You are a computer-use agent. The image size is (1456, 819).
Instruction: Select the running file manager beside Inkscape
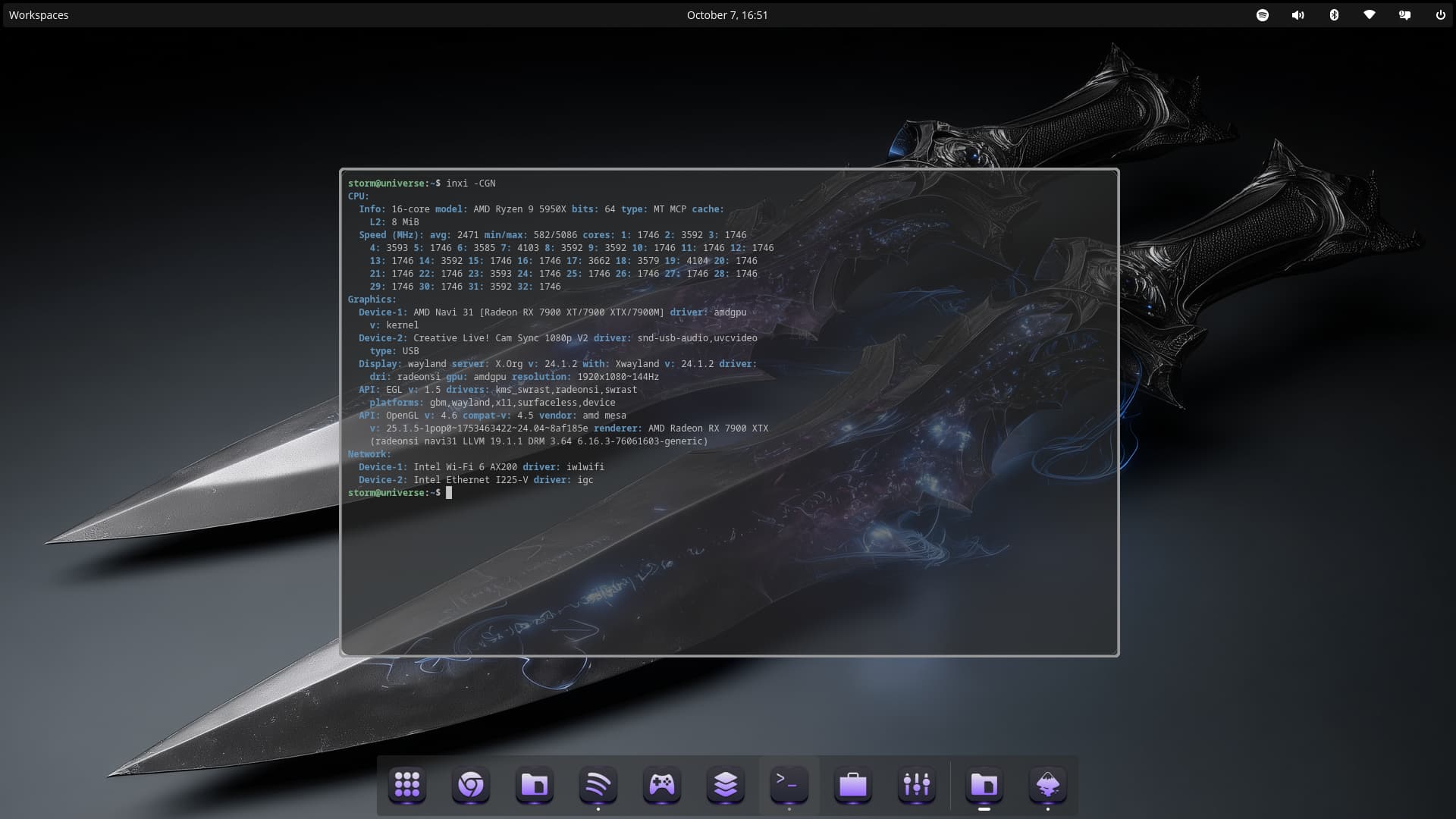click(984, 785)
